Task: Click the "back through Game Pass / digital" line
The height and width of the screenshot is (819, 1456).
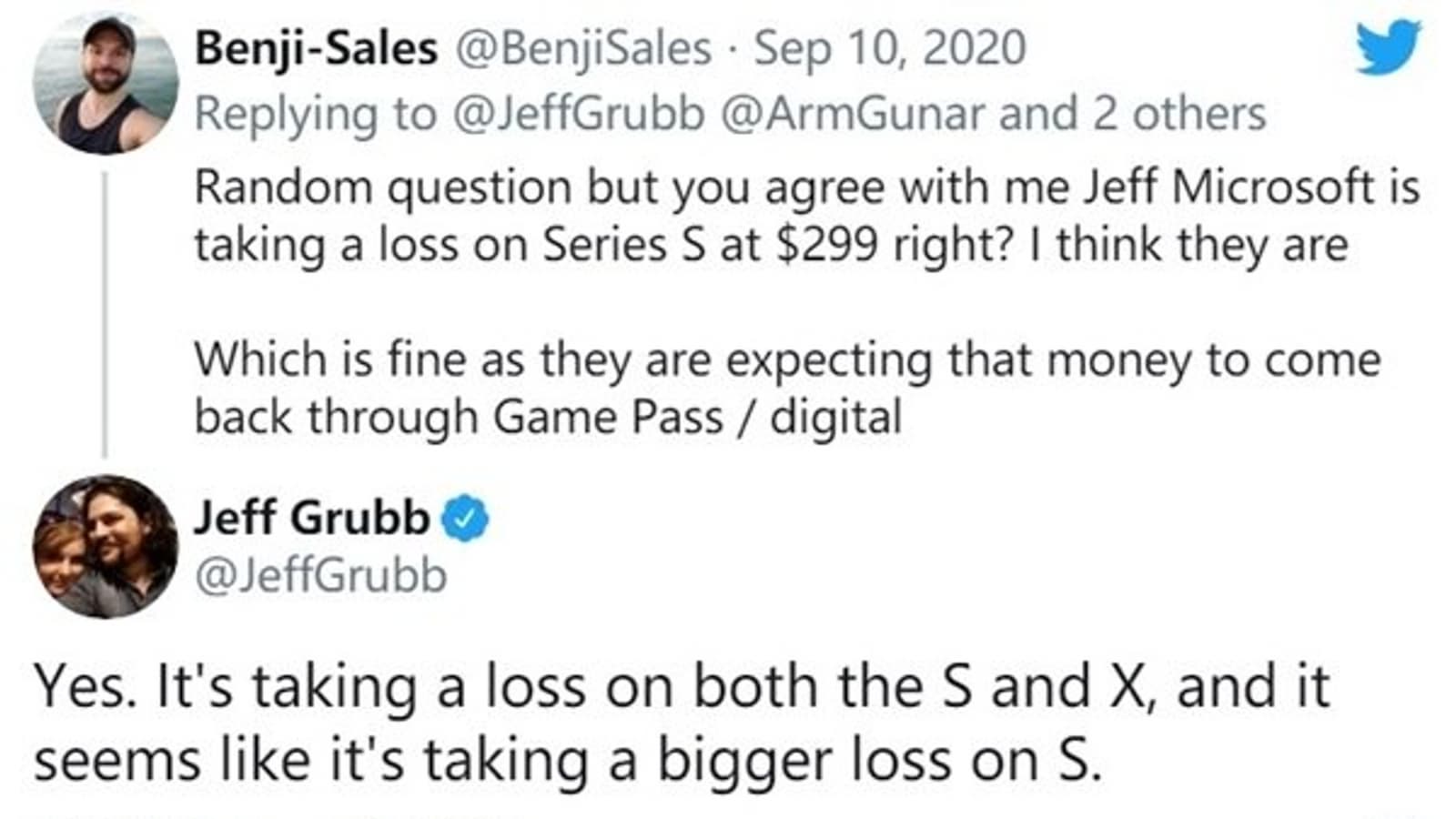Action: coord(548,417)
